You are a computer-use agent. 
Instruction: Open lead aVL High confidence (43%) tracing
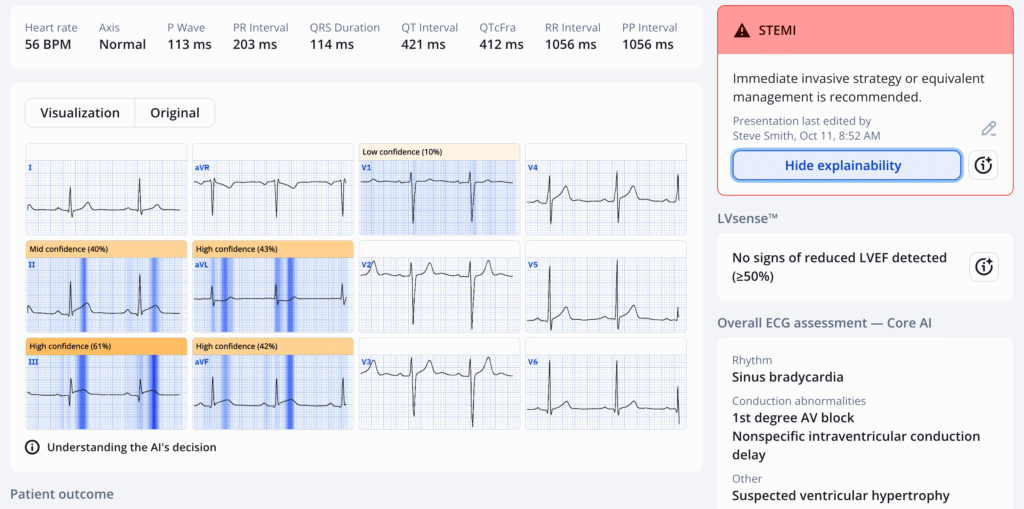[x=273, y=294]
